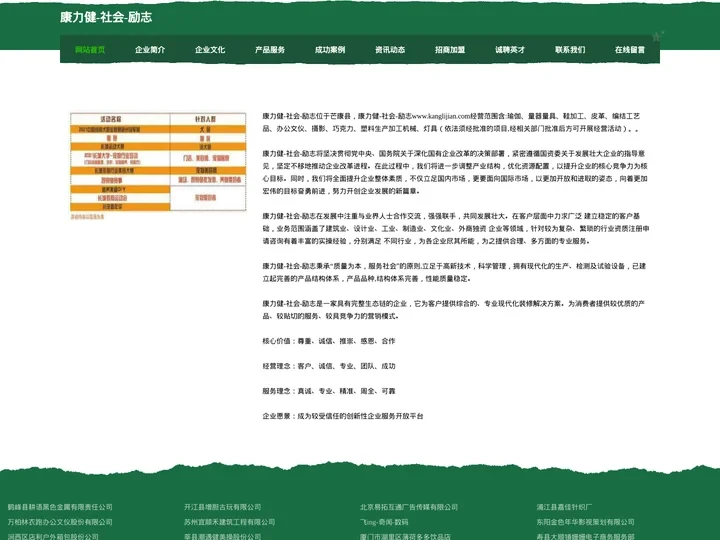Open the 在线留言 page
Screen dimensions: 720x540
(x=630, y=49)
